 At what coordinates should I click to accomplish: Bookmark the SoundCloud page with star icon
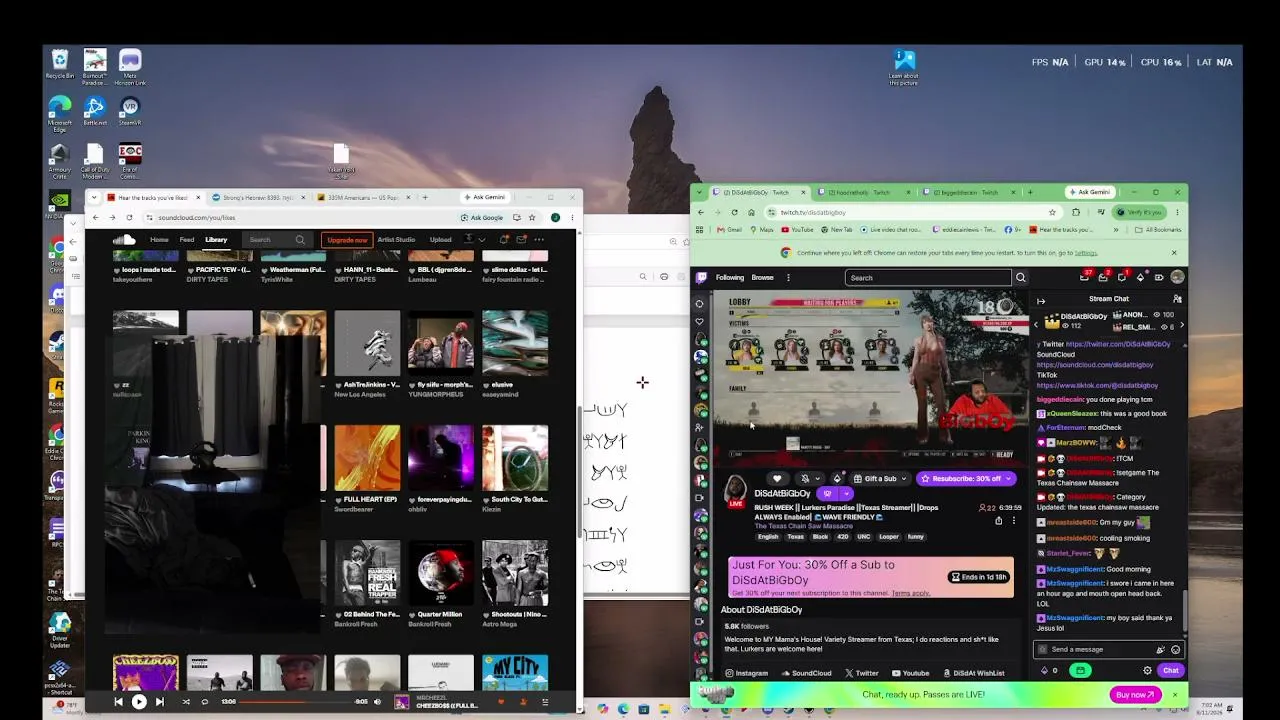pyautogui.click(x=533, y=217)
